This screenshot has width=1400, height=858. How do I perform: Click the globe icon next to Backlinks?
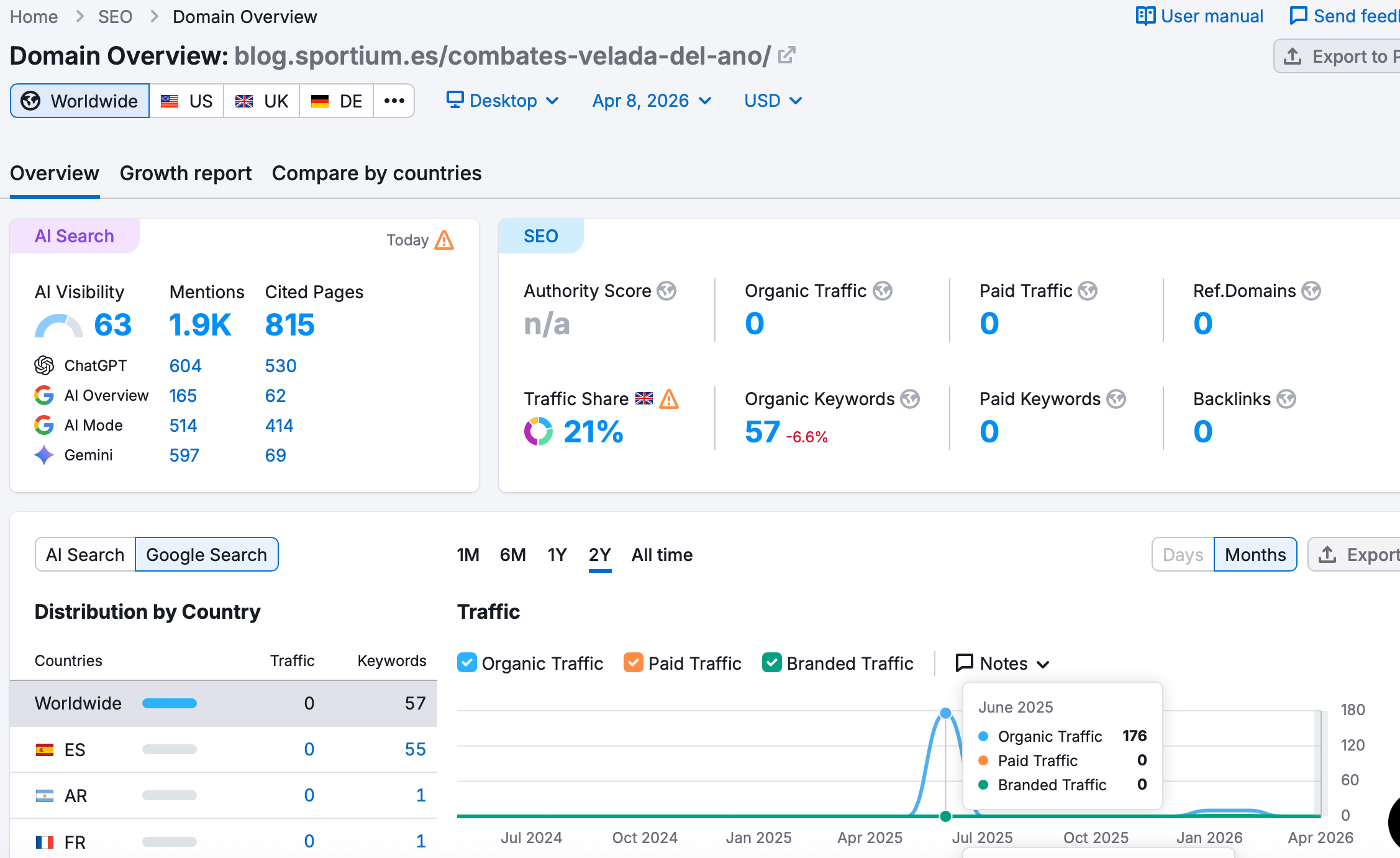click(x=1286, y=399)
